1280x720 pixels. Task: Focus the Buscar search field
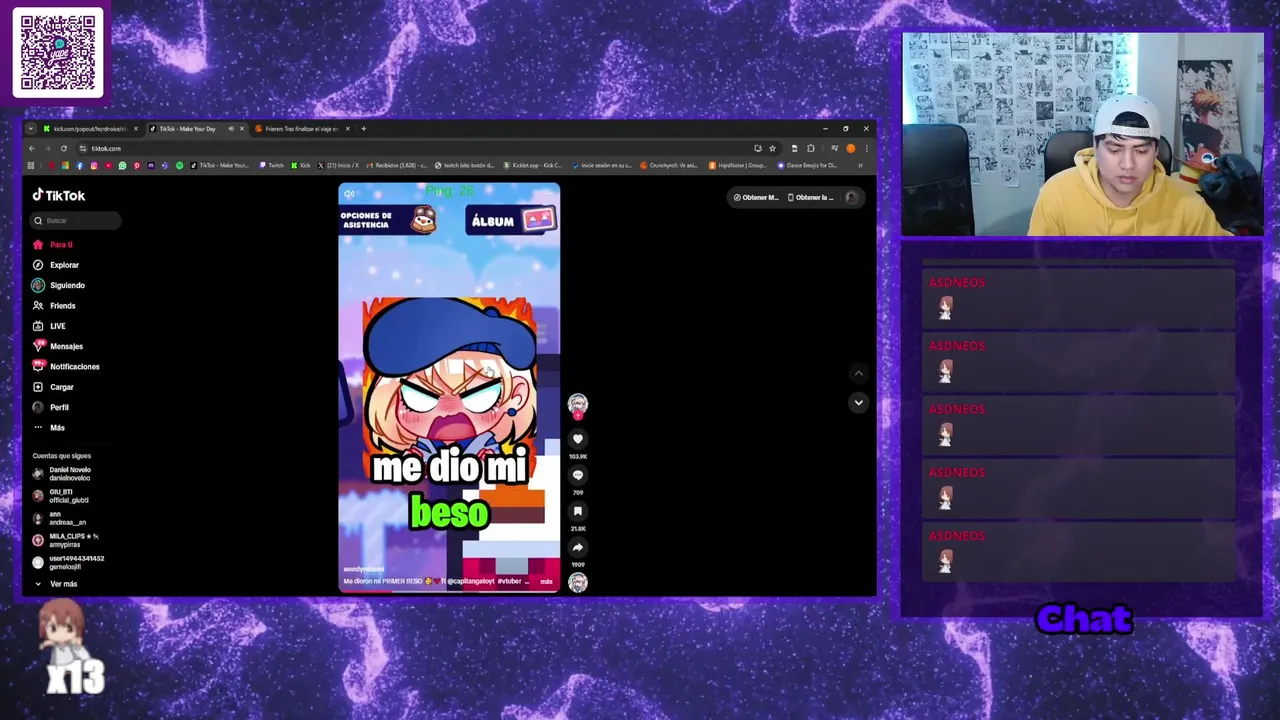click(76, 220)
